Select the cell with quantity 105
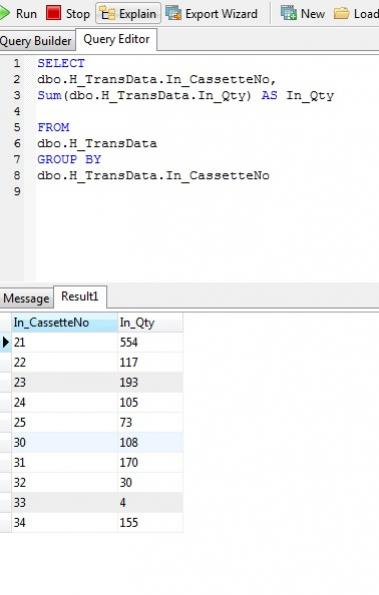The width and height of the screenshot is (379, 595). point(150,403)
